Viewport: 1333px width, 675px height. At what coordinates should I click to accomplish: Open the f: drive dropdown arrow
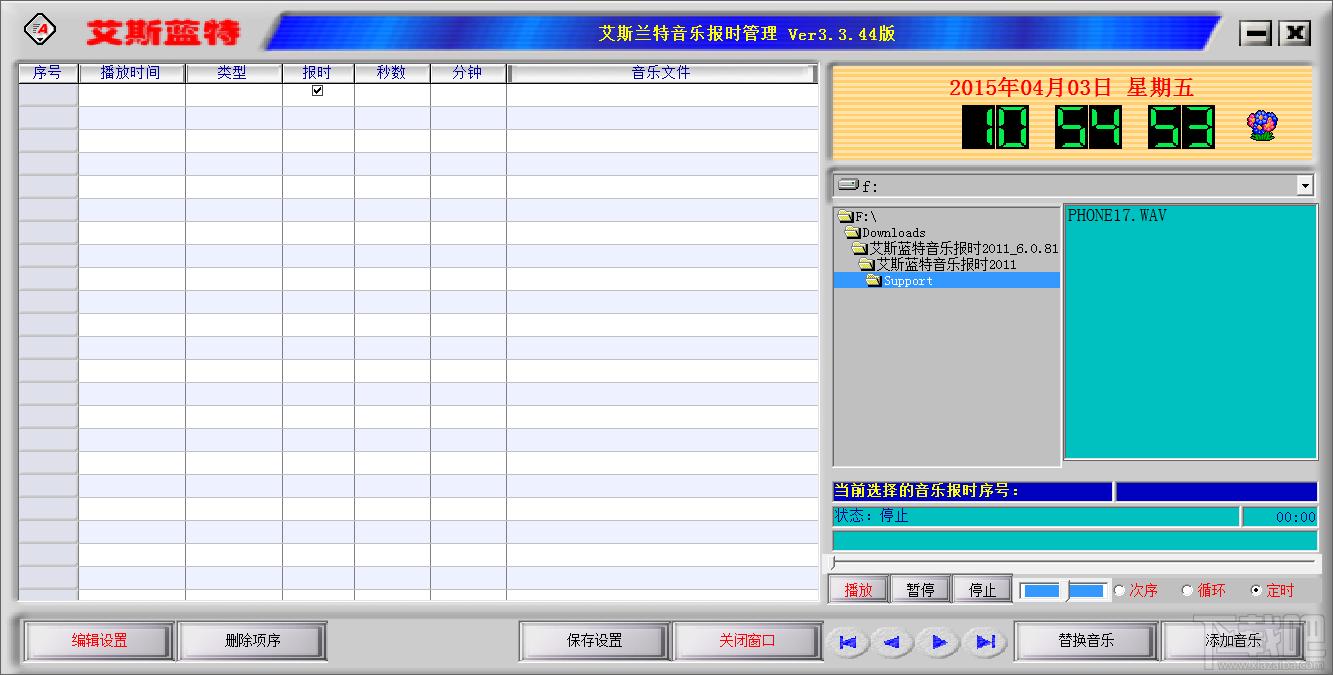pos(1304,185)
